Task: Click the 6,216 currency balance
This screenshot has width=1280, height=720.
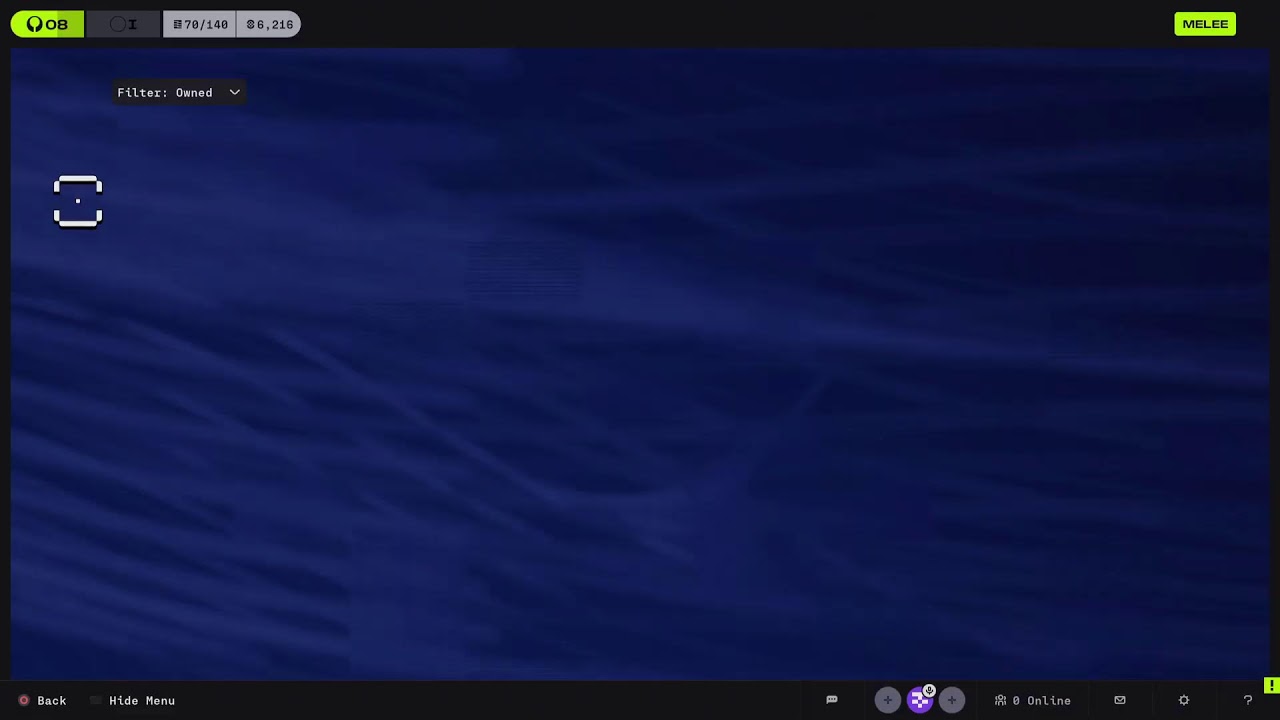Action: (269, 24)
